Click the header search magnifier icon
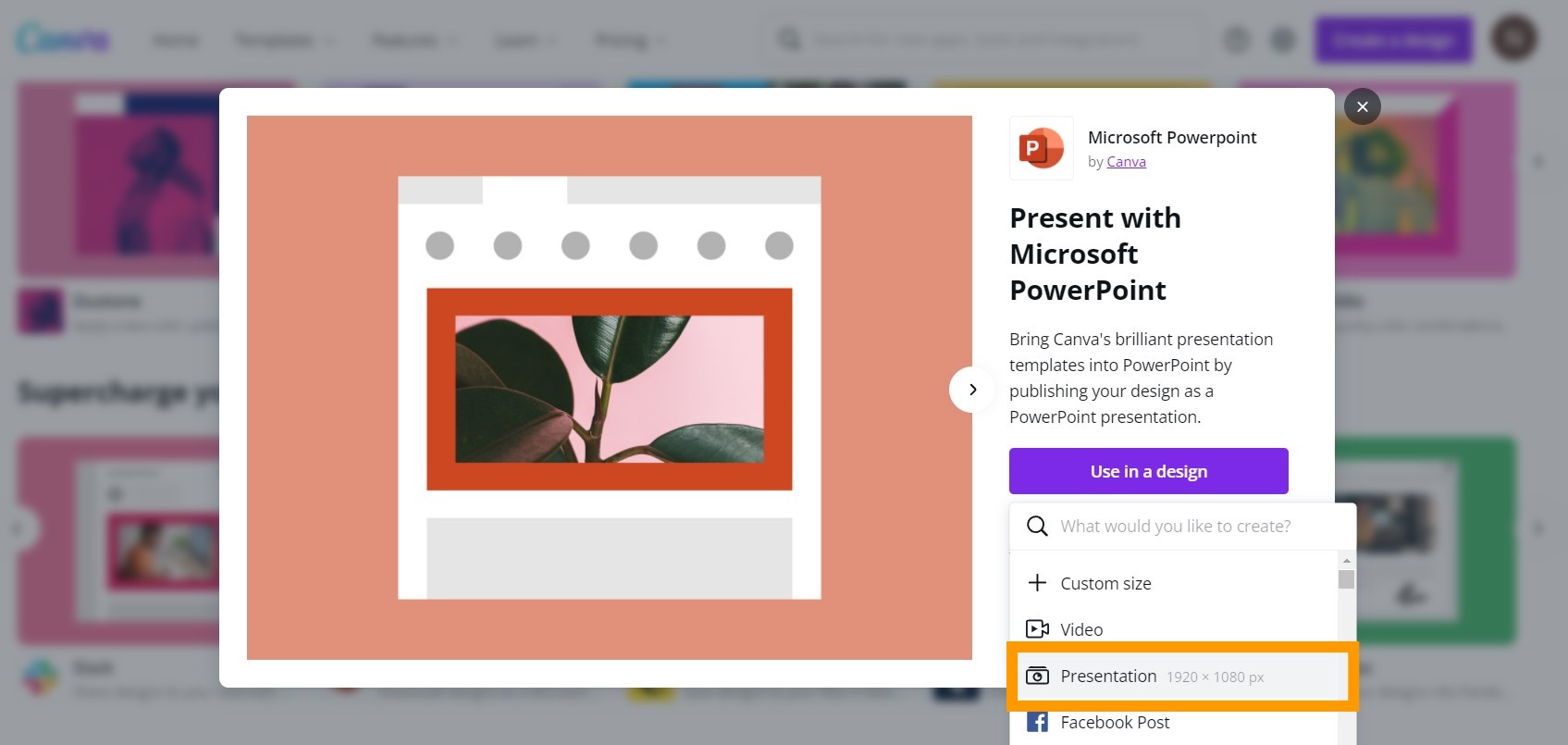This screenshot has width=1568, height=745. click(x=789, y=40)
